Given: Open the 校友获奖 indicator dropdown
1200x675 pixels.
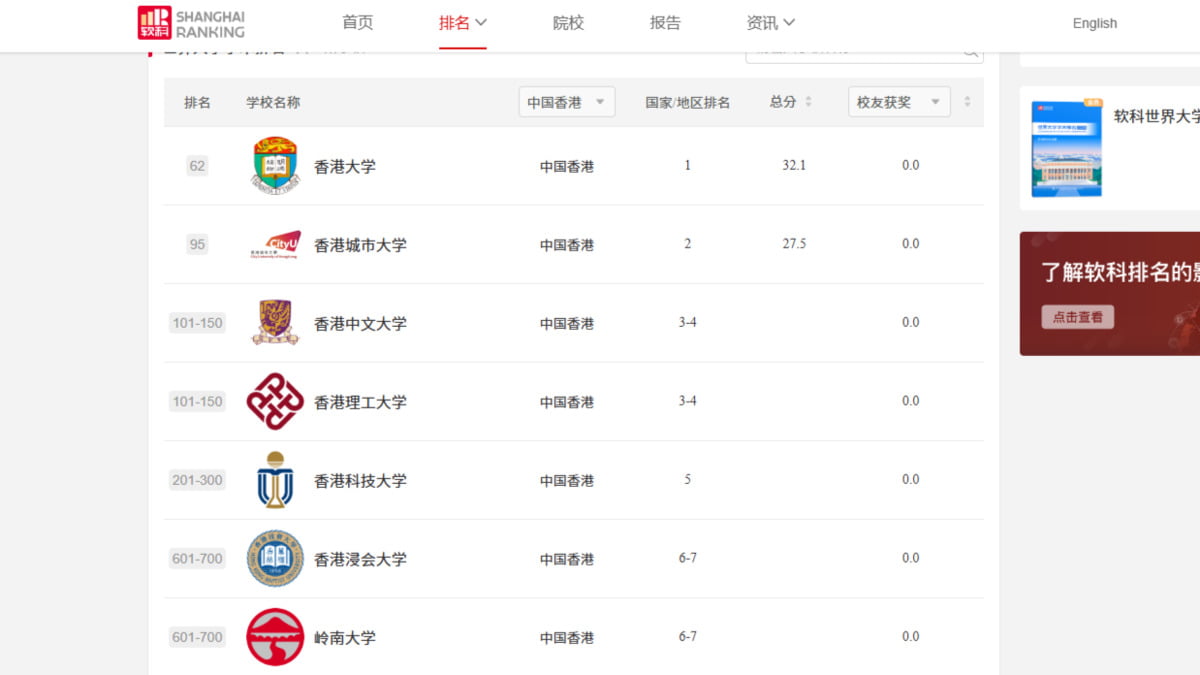Looking at the screenshot, I should point(899,102).
